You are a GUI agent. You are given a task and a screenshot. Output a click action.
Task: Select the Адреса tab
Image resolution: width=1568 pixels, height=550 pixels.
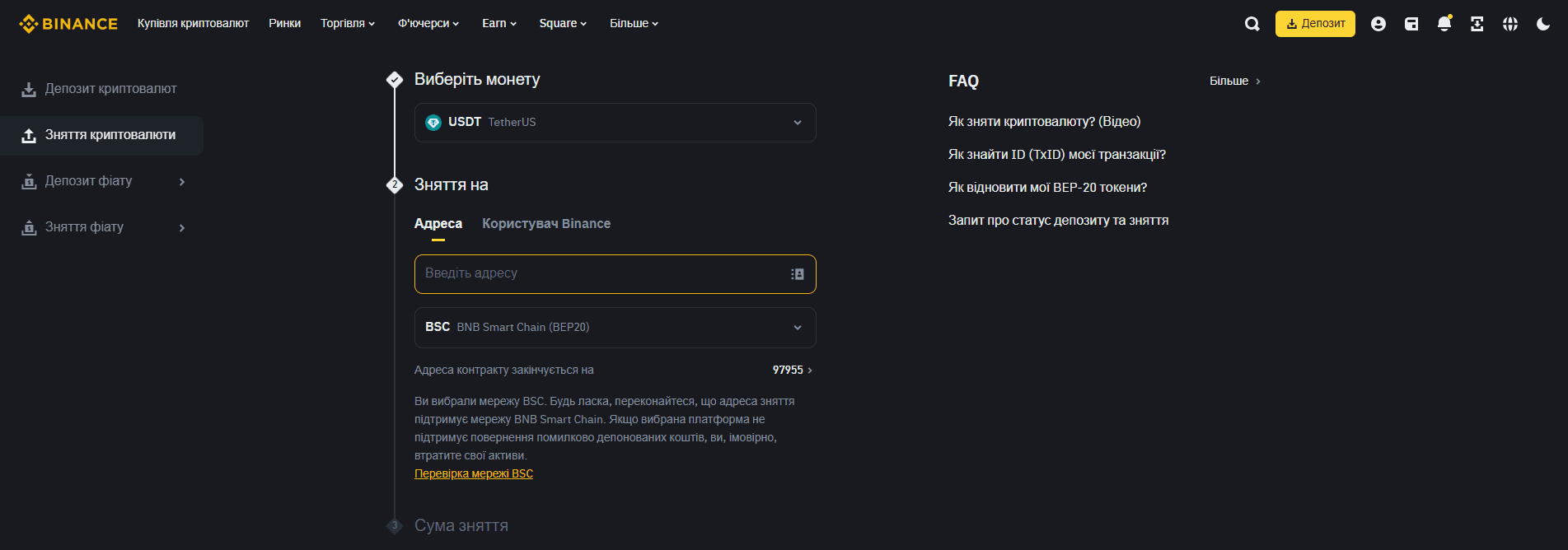coord(438,224)
